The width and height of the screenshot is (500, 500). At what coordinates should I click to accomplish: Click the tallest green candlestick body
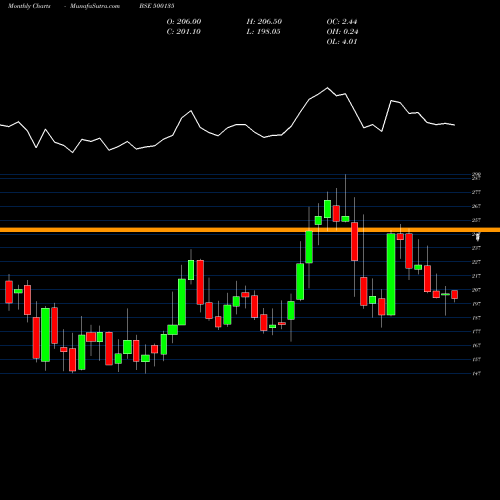point(391,274)
